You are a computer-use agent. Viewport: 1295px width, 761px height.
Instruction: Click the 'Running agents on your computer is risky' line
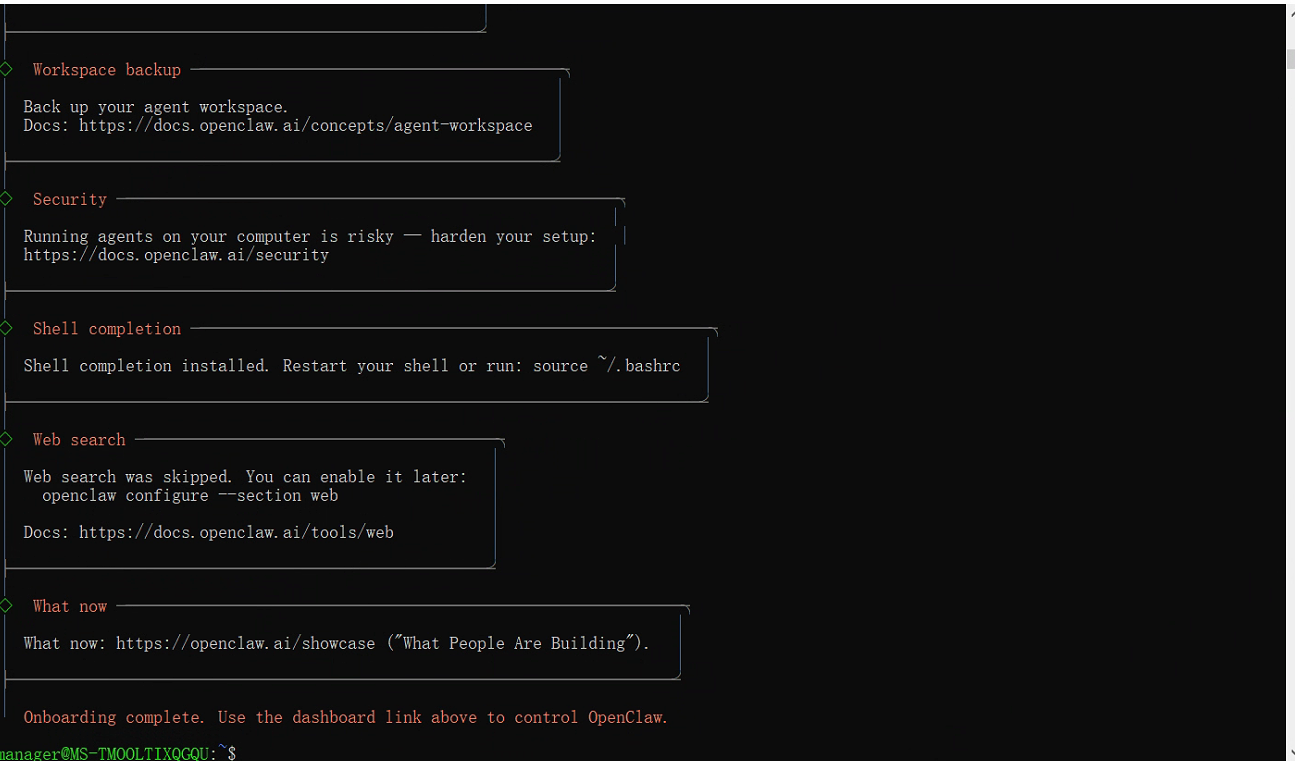click(310, 237)
